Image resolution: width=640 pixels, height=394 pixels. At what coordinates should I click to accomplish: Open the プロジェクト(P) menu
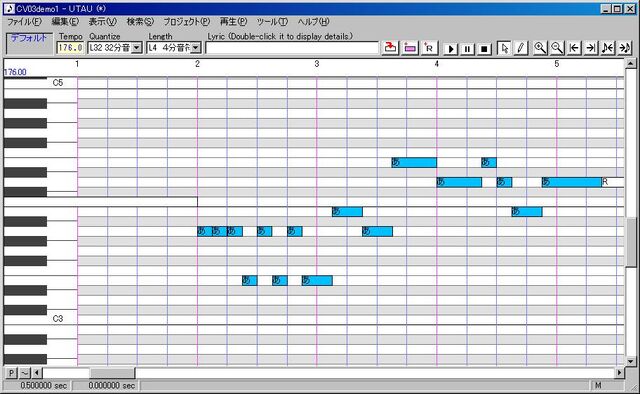coord(187,22)
